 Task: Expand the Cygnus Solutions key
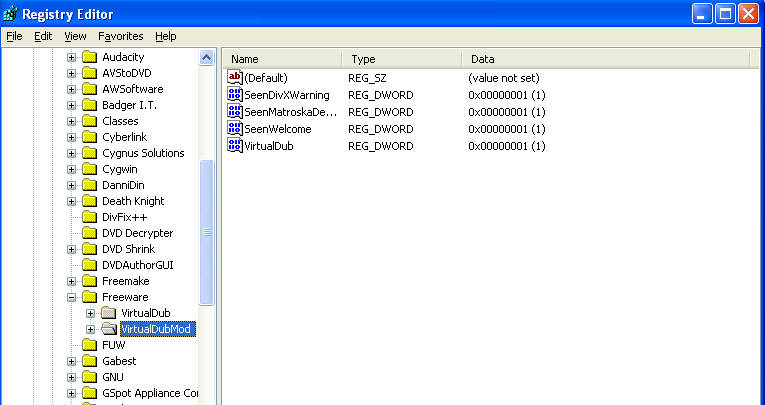tap(72, 154)
